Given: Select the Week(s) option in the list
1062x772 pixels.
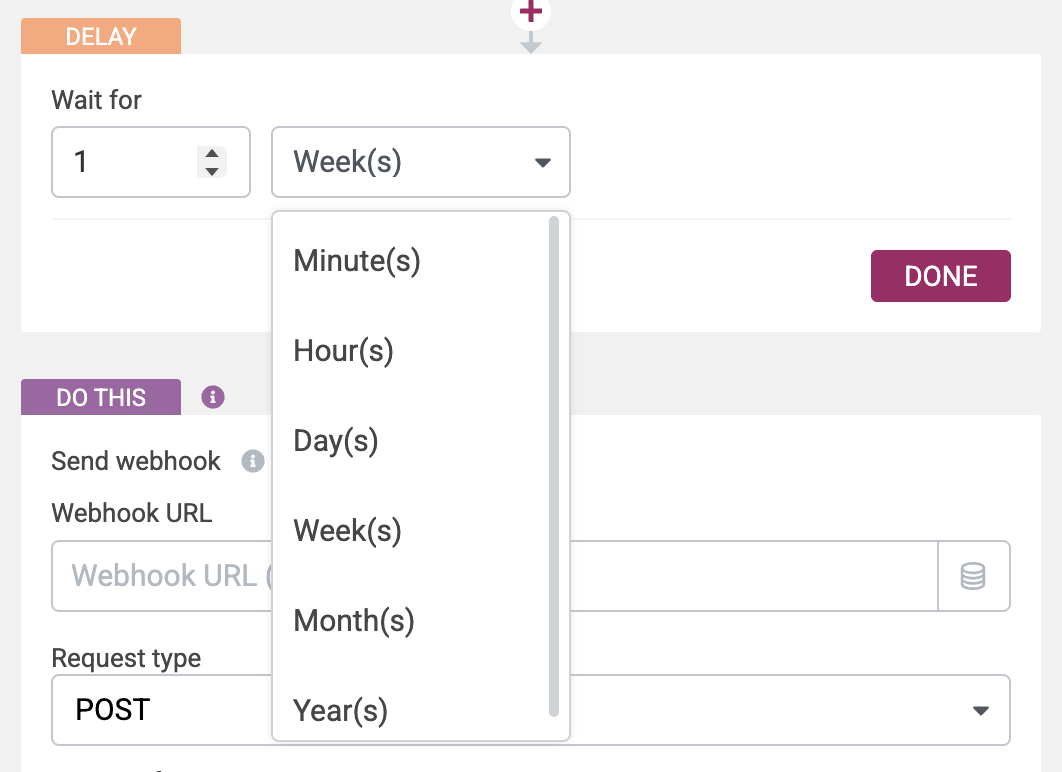Looking at the screenshot, I should pos(347,531).
